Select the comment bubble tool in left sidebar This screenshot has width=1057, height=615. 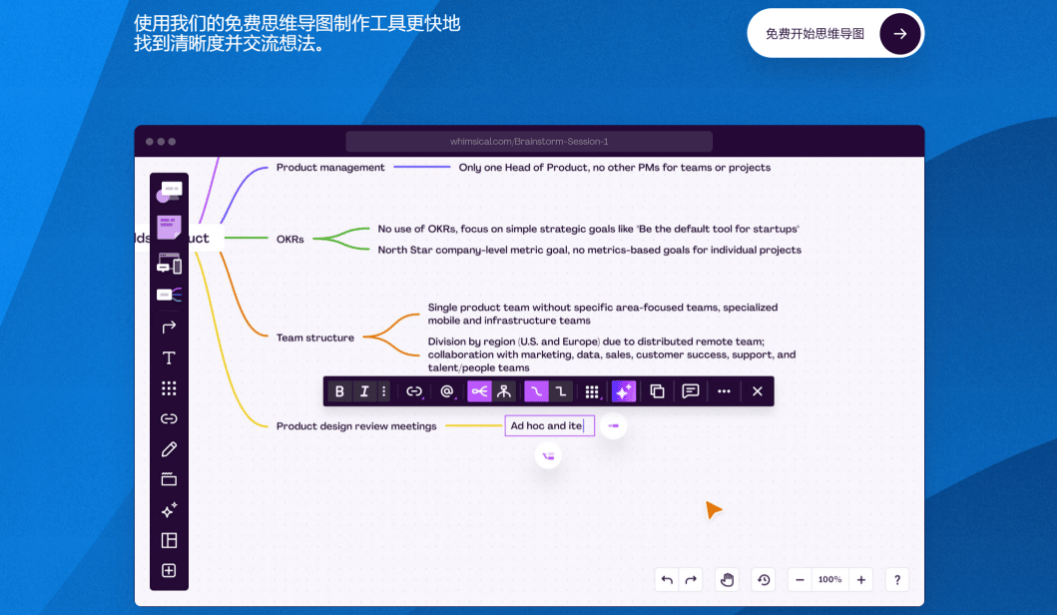(x=169, y=192)
